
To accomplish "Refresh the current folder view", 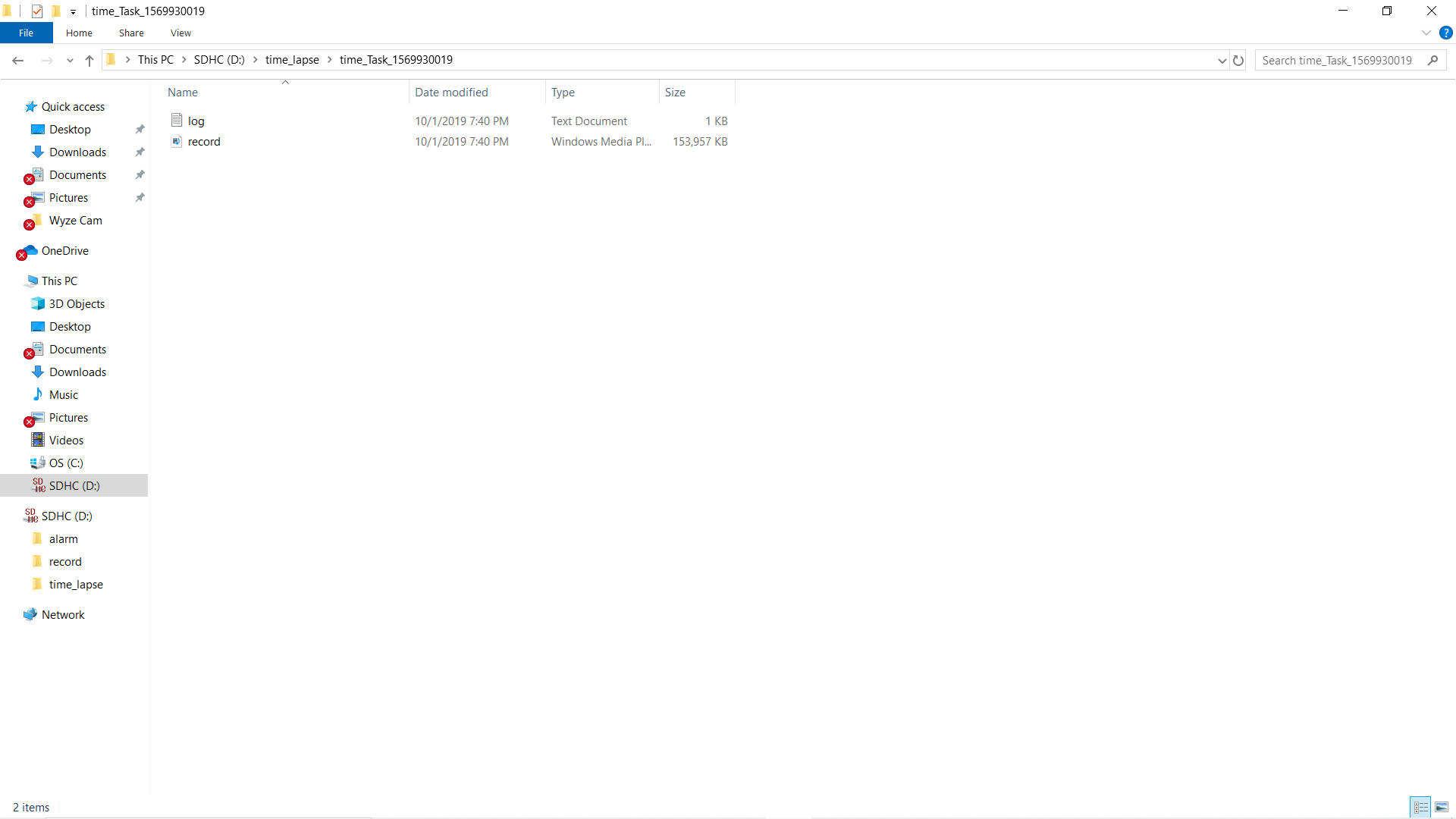I will pyautogui.click(x=1238, y=61).
